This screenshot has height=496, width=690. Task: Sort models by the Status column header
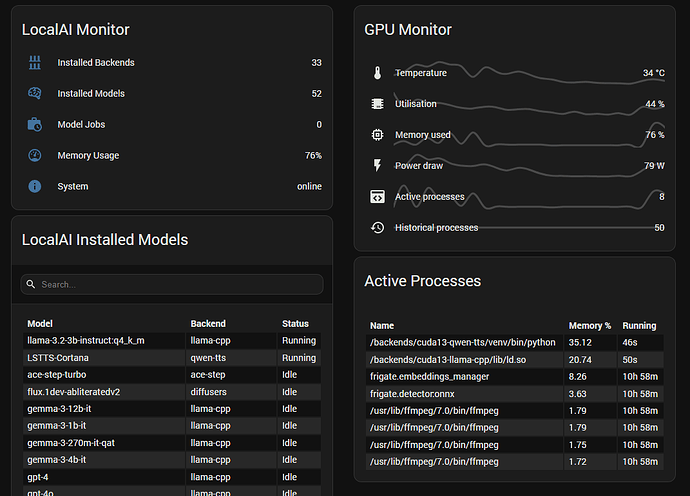coord(295,324)
